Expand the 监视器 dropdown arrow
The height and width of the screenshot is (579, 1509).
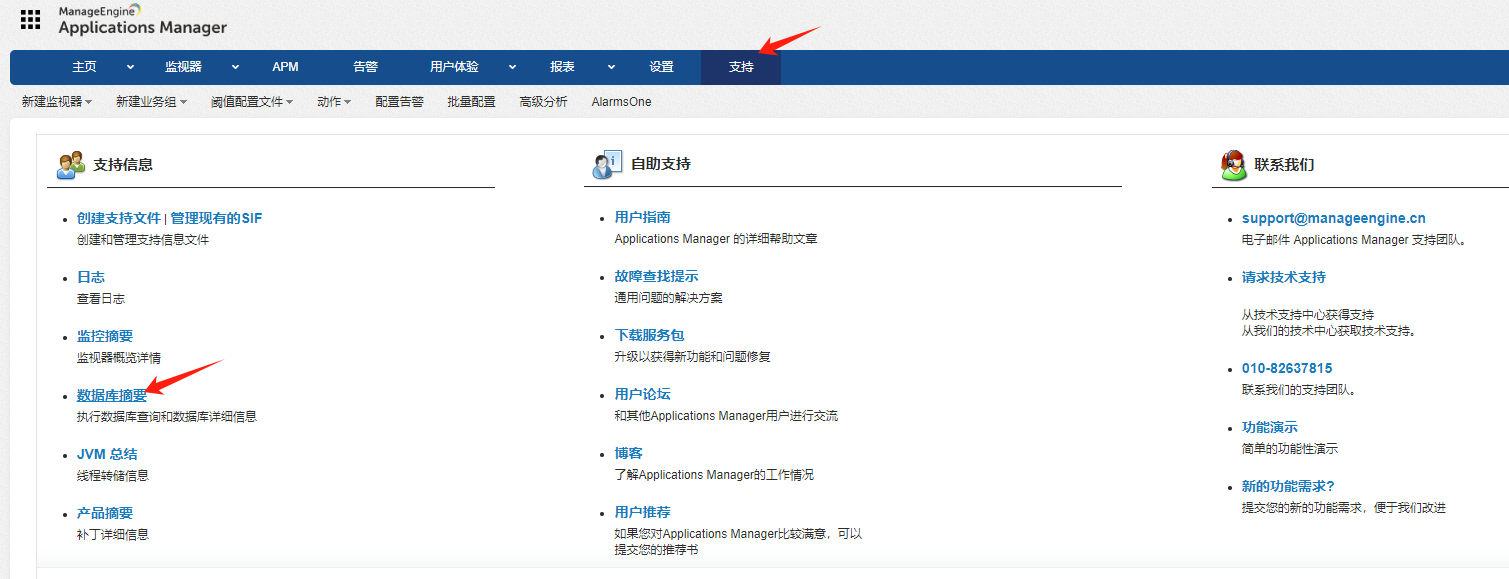coord(236,67)
